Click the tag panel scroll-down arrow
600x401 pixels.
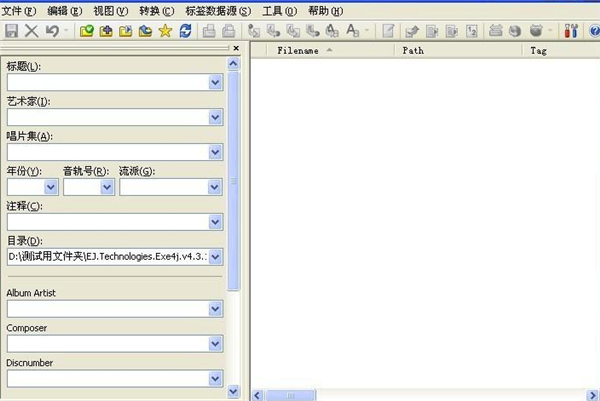coord(234,391)
